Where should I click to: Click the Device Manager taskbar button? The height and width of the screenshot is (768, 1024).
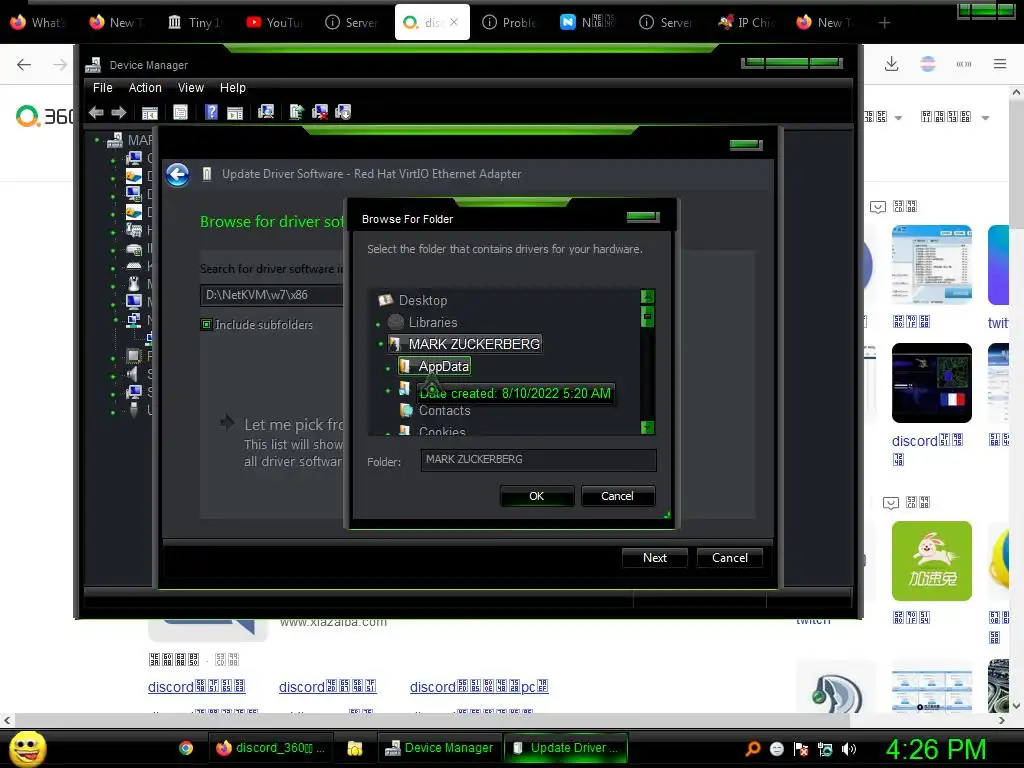[440, 748]
